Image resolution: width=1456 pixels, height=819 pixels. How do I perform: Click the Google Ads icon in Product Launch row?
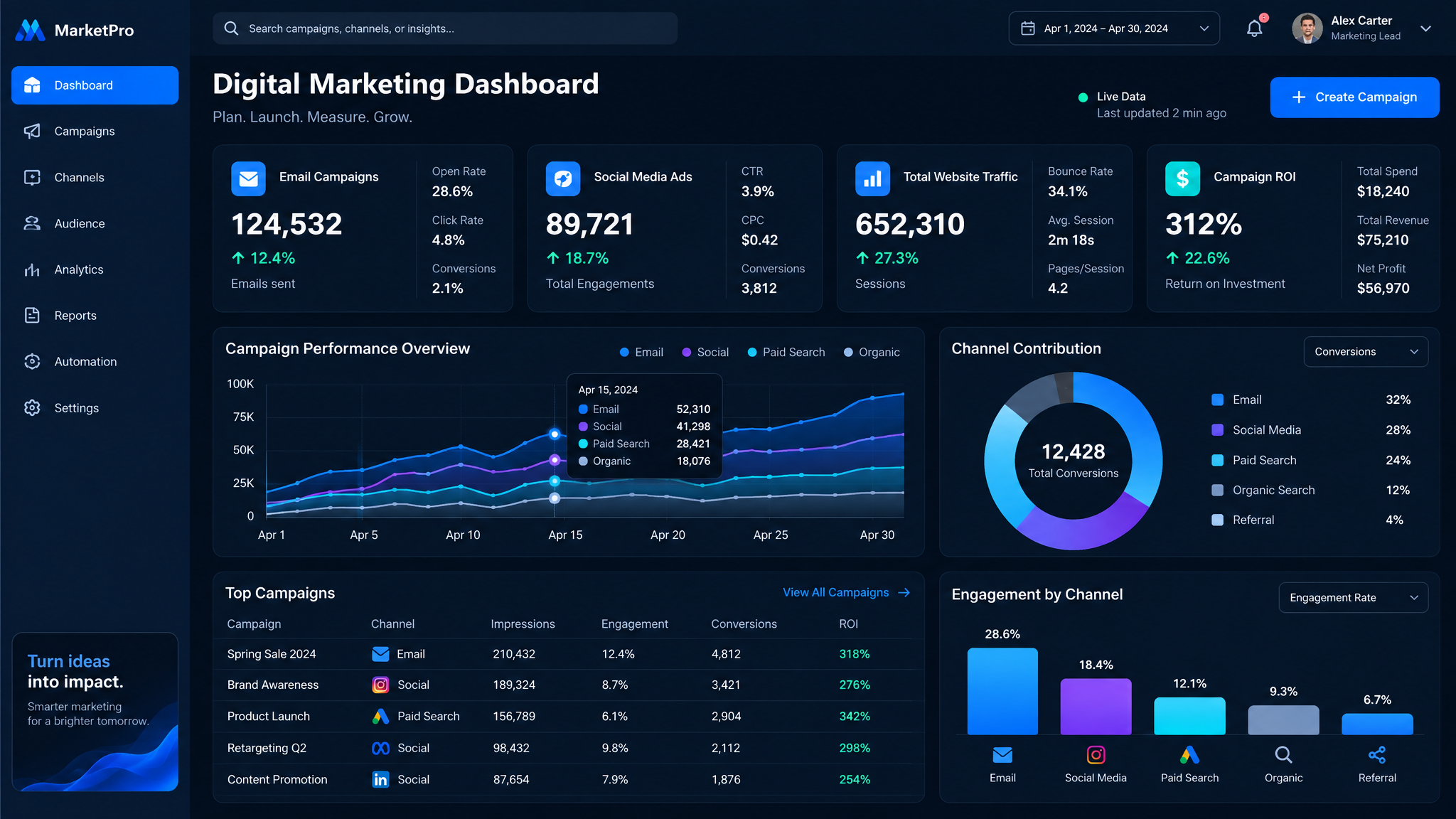(380, 716)
